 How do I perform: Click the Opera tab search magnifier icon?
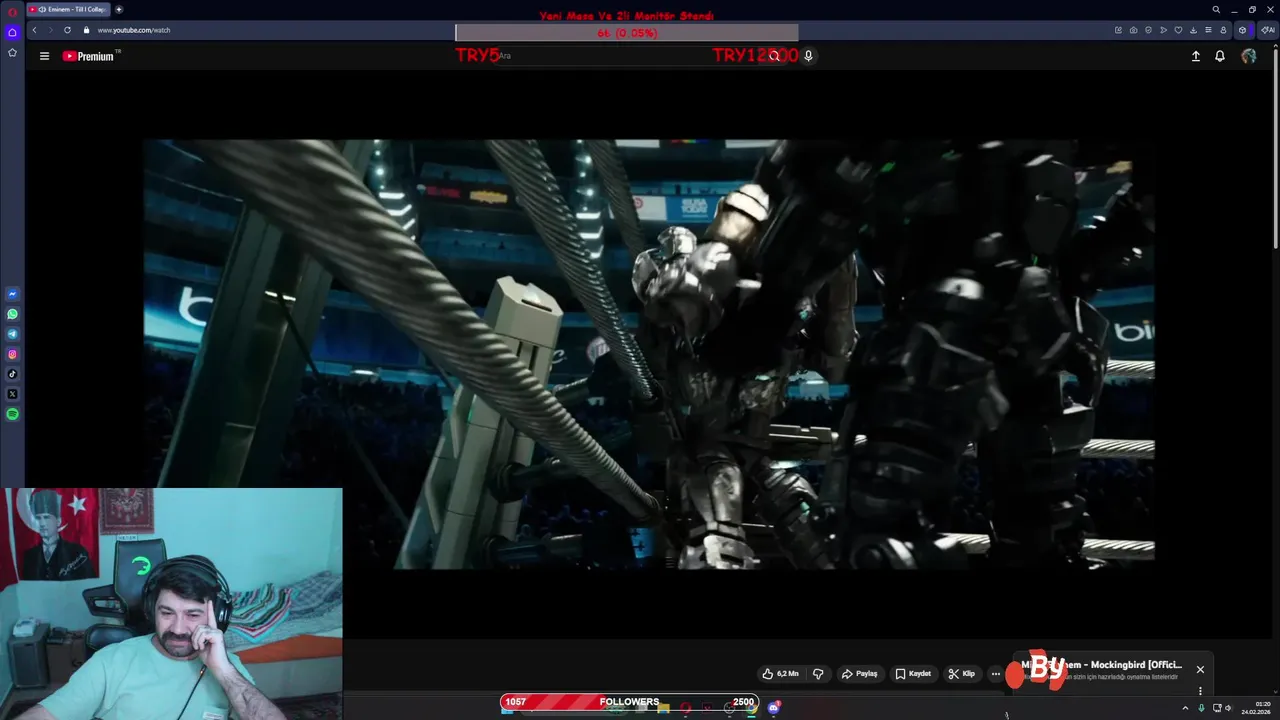[x=1216, y=10]
